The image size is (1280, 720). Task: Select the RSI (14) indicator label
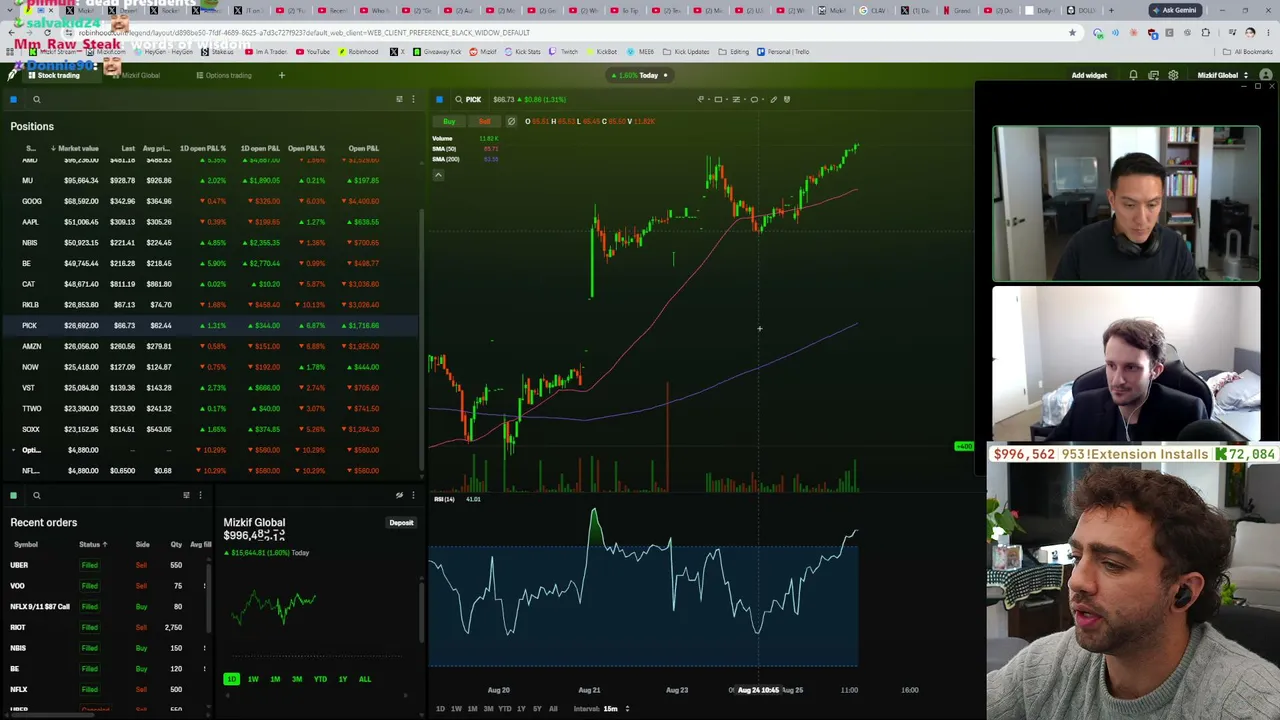click(x=444, y=499)
